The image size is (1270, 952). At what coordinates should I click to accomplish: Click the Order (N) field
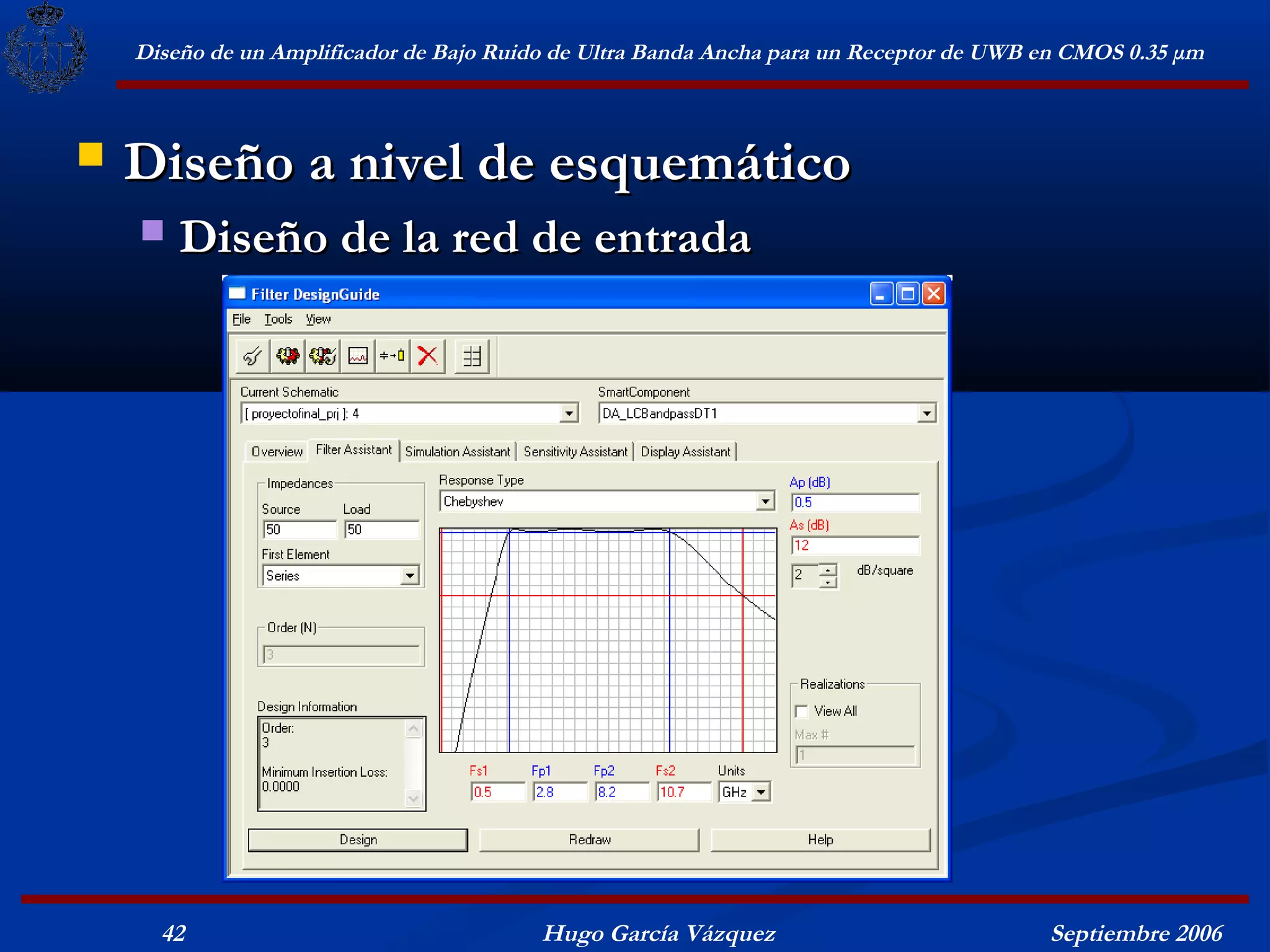coord(341,654)
